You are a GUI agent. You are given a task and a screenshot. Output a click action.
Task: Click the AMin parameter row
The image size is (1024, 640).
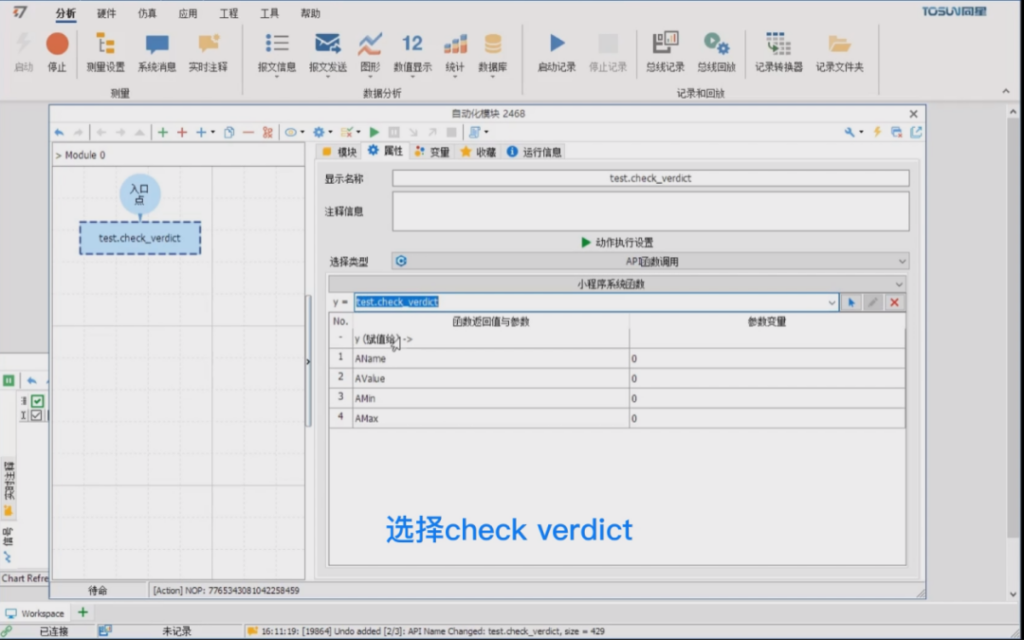(617, 398)
